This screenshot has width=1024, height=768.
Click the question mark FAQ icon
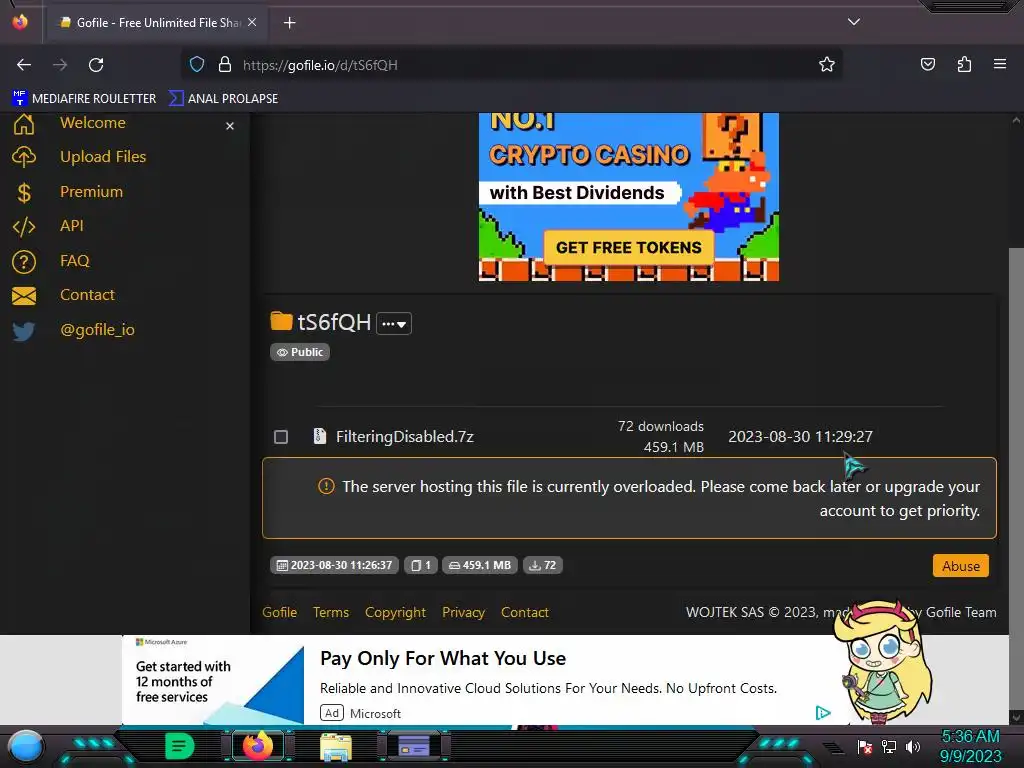point(24,262)
